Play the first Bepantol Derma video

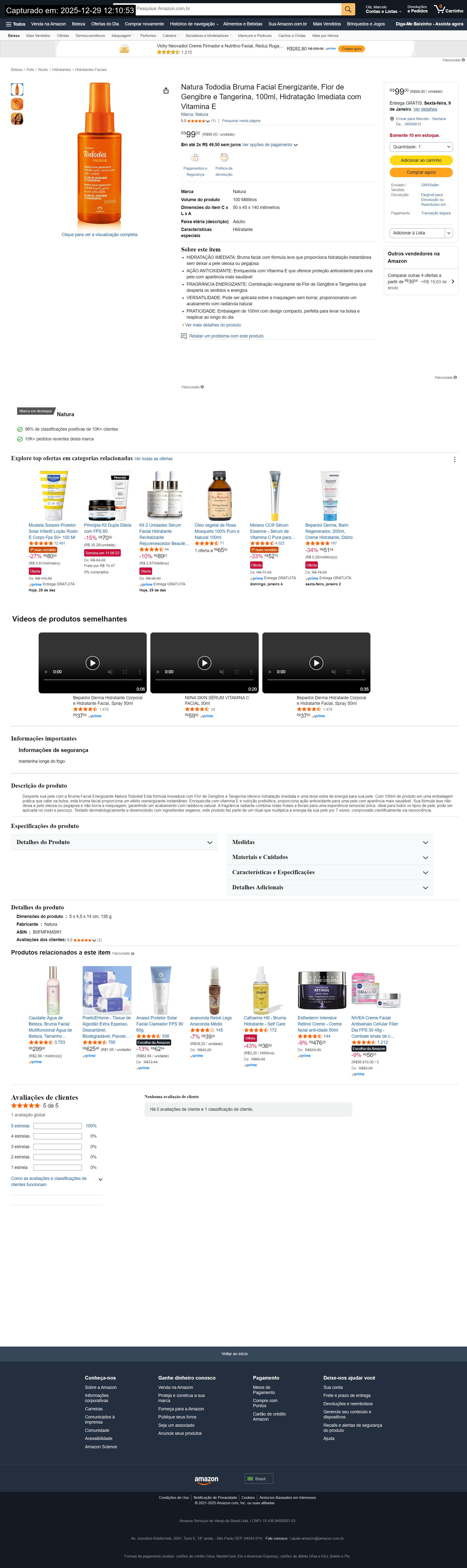click(93, 663)
